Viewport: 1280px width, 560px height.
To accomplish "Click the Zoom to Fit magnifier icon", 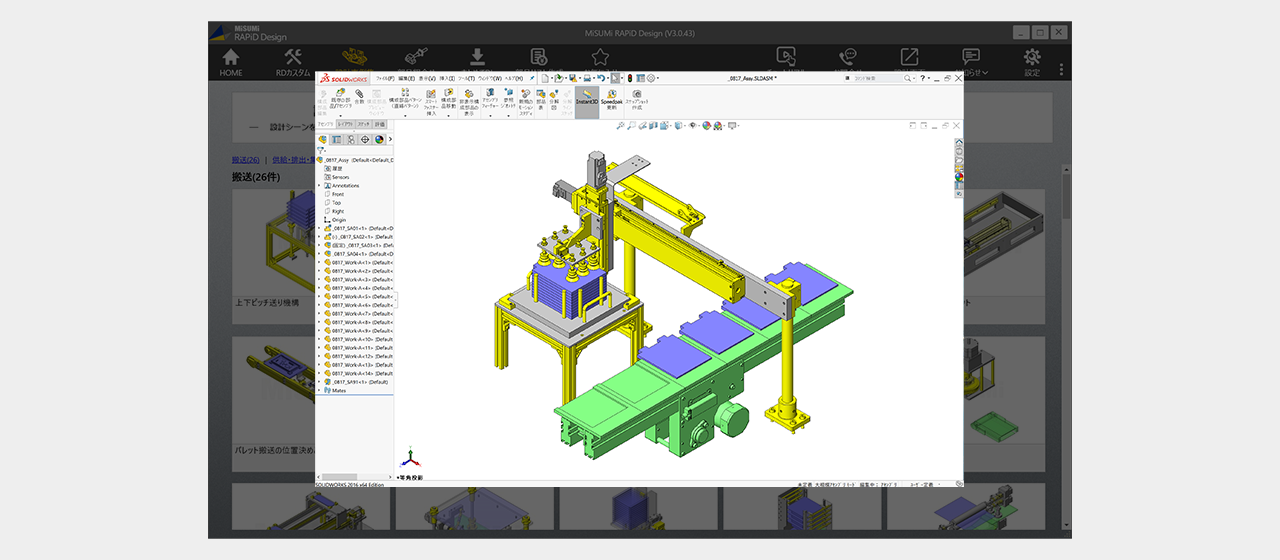I will [x=620, y=126].
